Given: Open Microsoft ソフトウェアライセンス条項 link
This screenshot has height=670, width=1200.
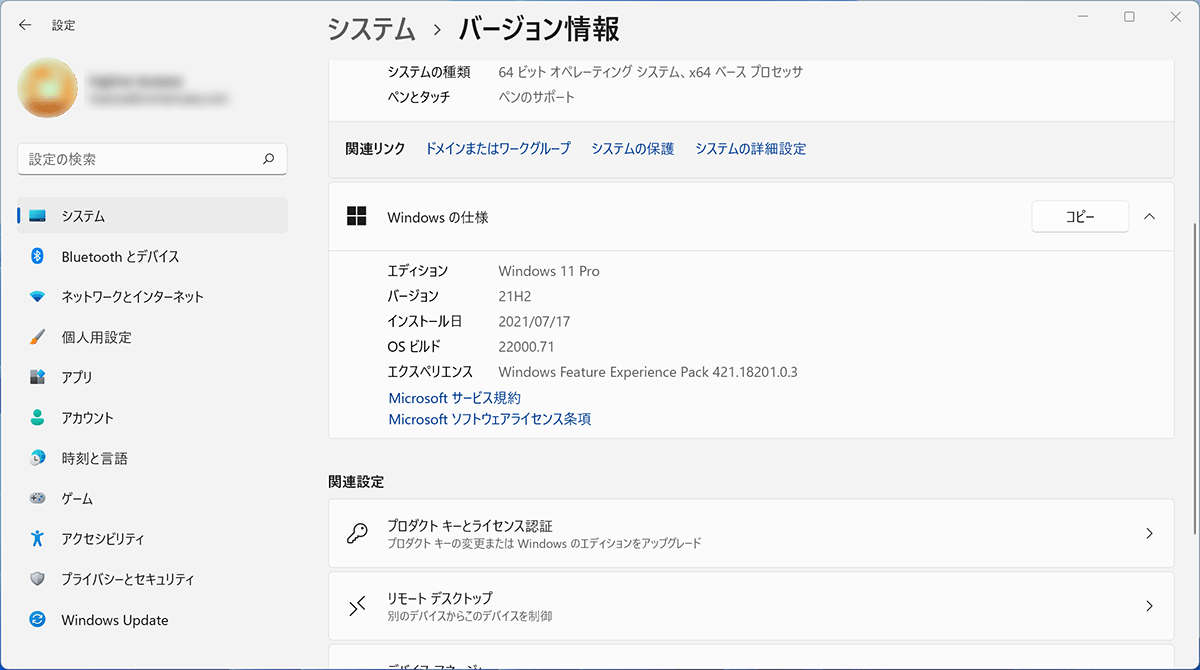Looking at the screenshot, I should 490,420.
